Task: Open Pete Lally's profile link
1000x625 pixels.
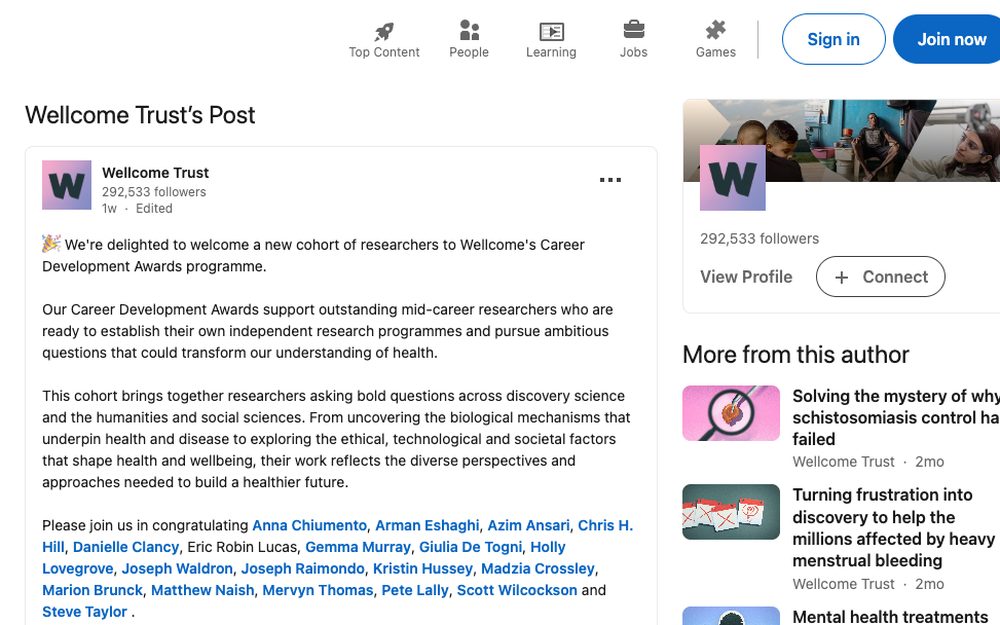Action: pyautogui.click(x=415, y=591)
